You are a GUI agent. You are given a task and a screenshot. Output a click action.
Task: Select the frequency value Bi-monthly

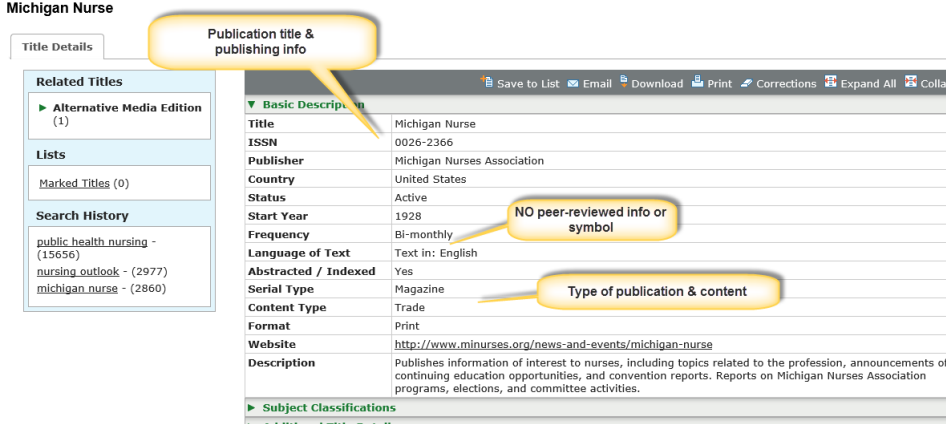click(x=424, y=235)
